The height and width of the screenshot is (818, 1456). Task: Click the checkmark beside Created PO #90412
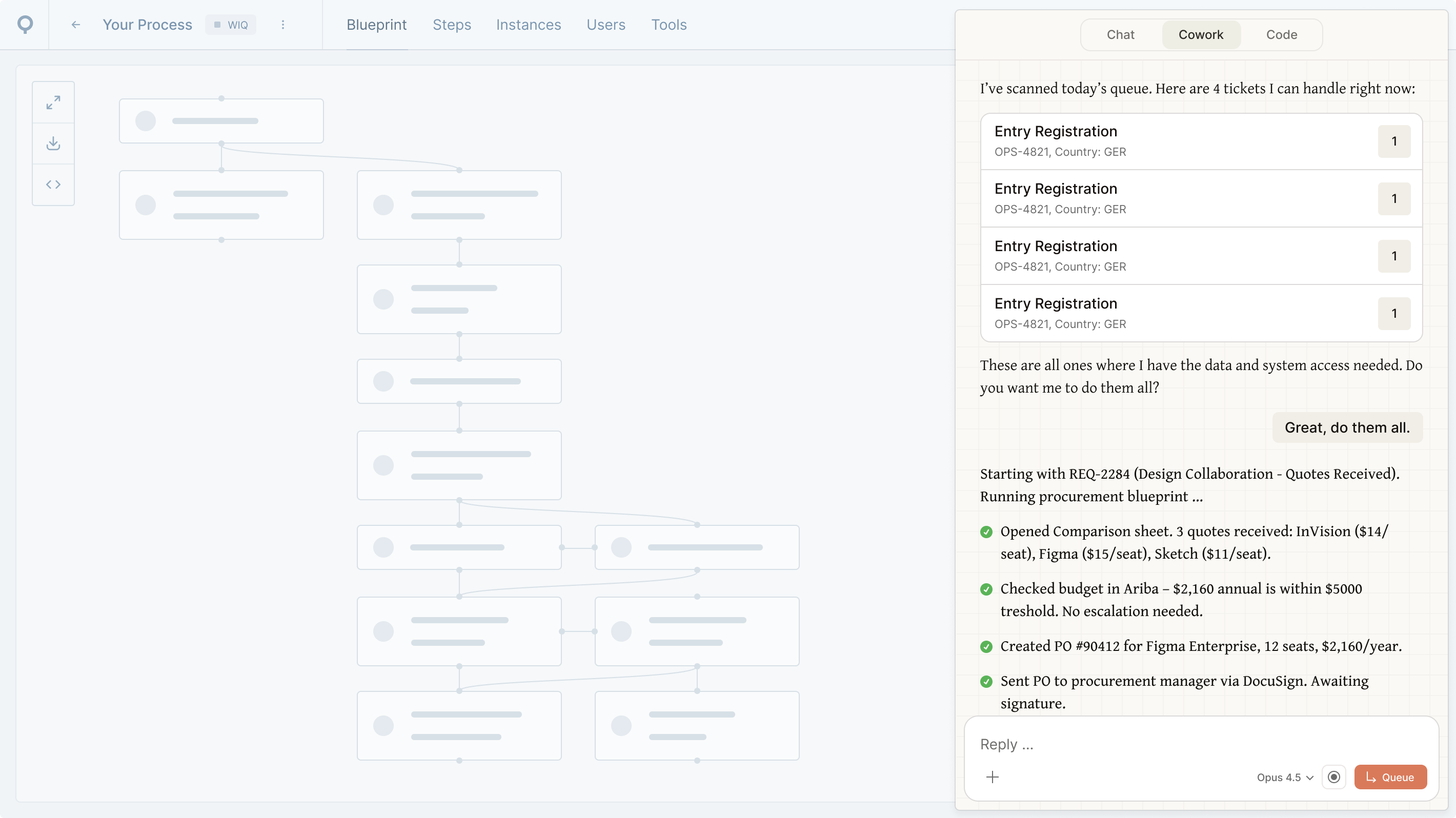click(x=987, y=647)
